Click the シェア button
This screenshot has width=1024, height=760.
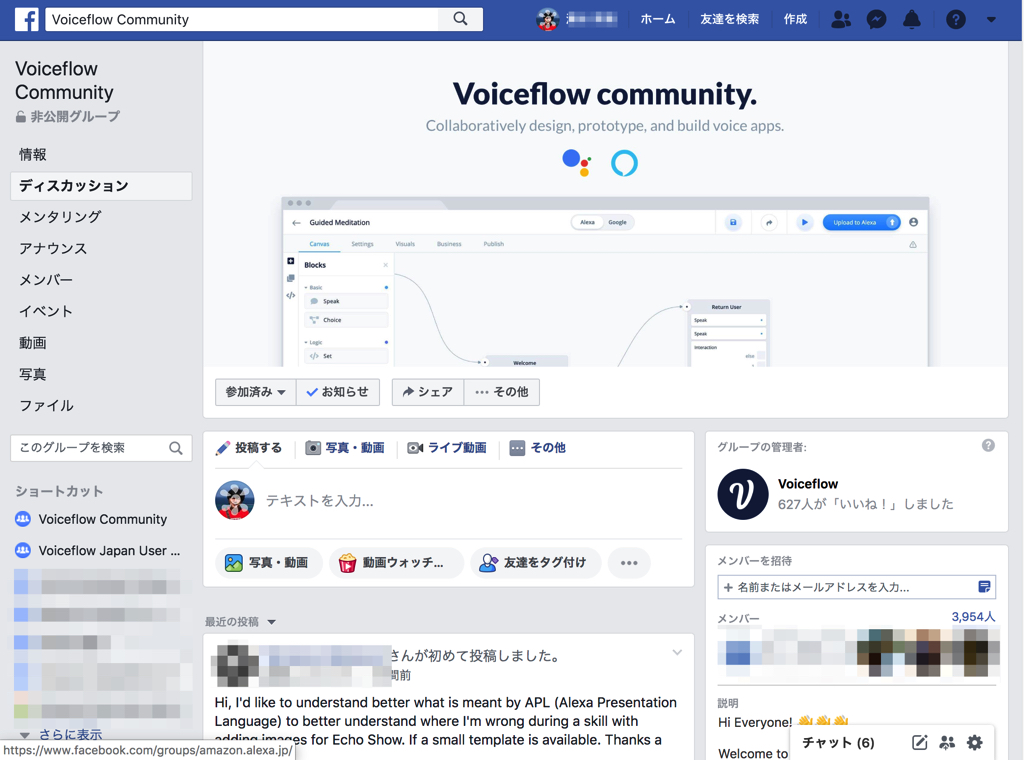428,392
